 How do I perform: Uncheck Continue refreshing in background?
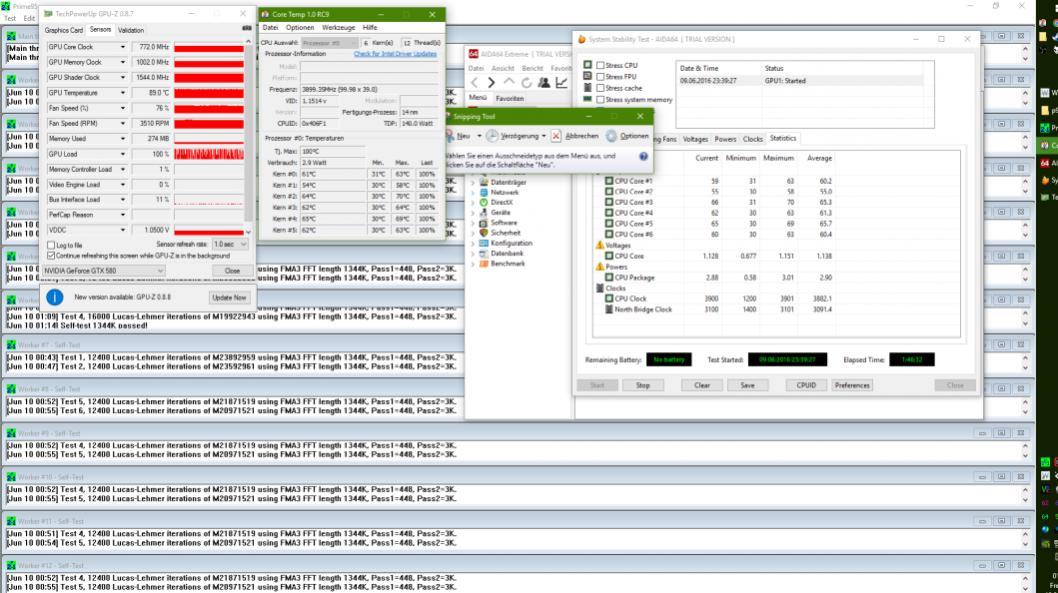click(51, 256)
